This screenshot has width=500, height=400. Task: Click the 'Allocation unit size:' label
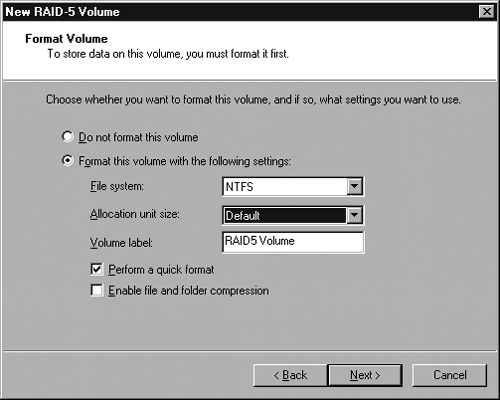tap(135, 214)
